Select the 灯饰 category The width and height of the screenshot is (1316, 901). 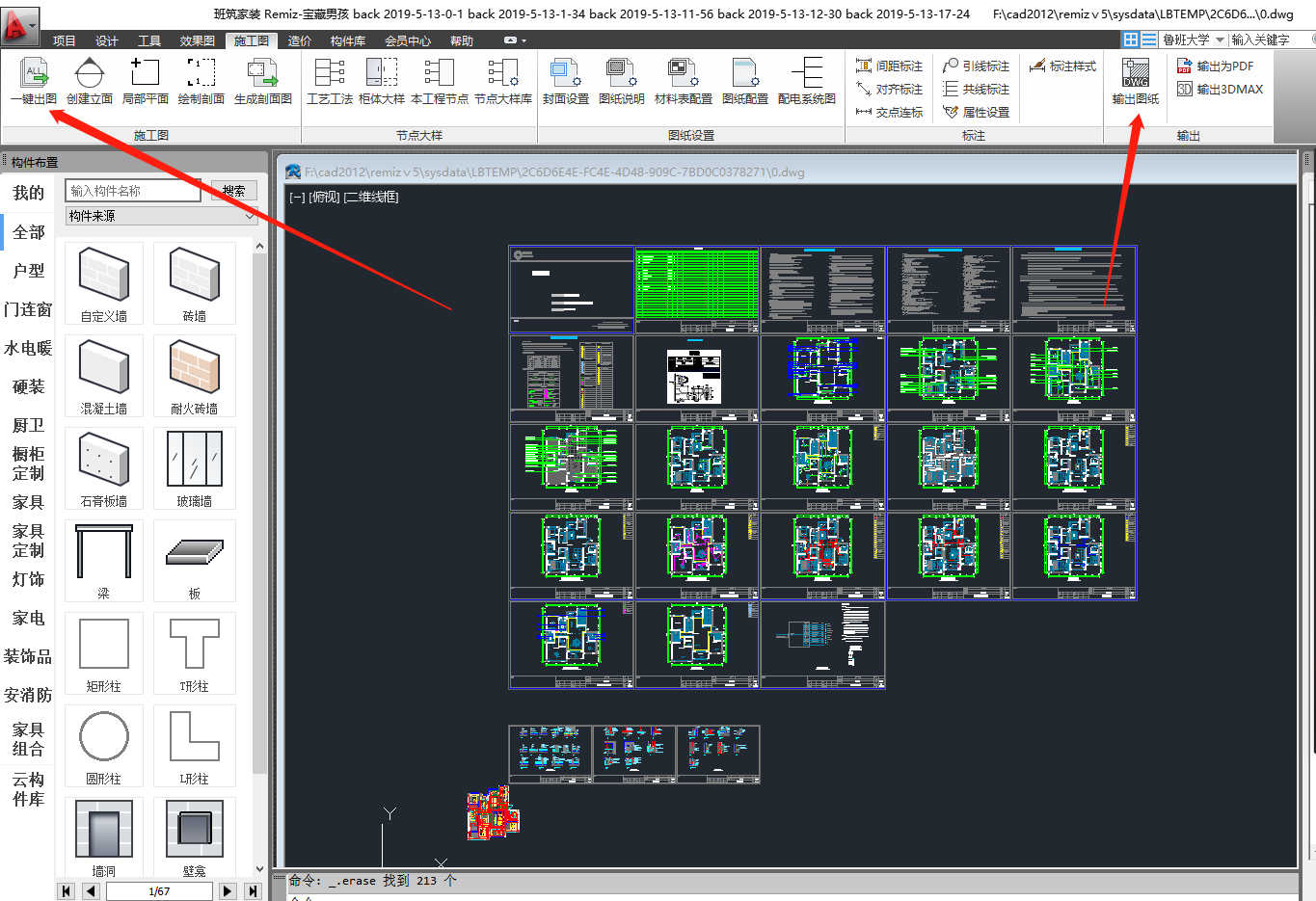tap(28, 579)
